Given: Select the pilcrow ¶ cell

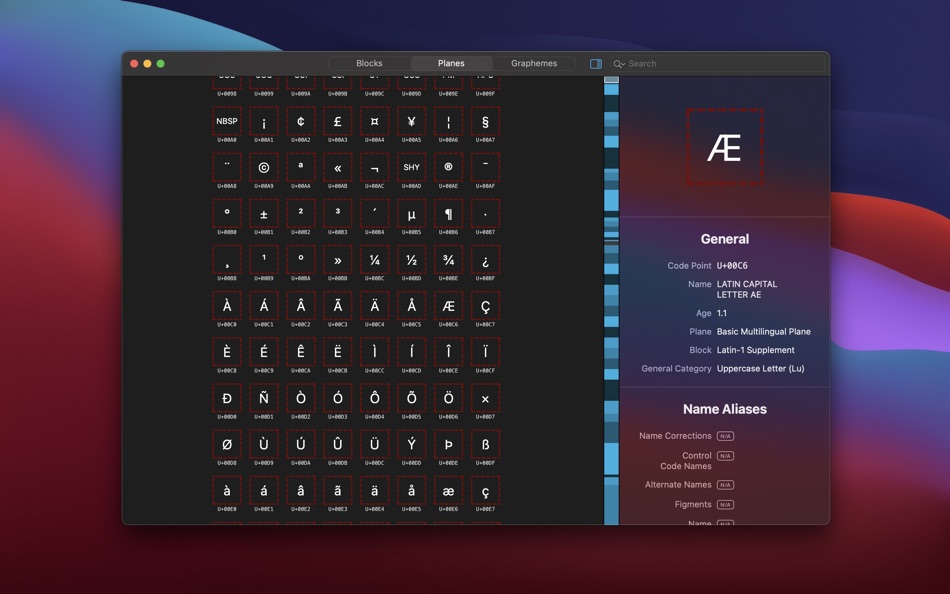Looking at the screenshot, I should pos(448,213).
